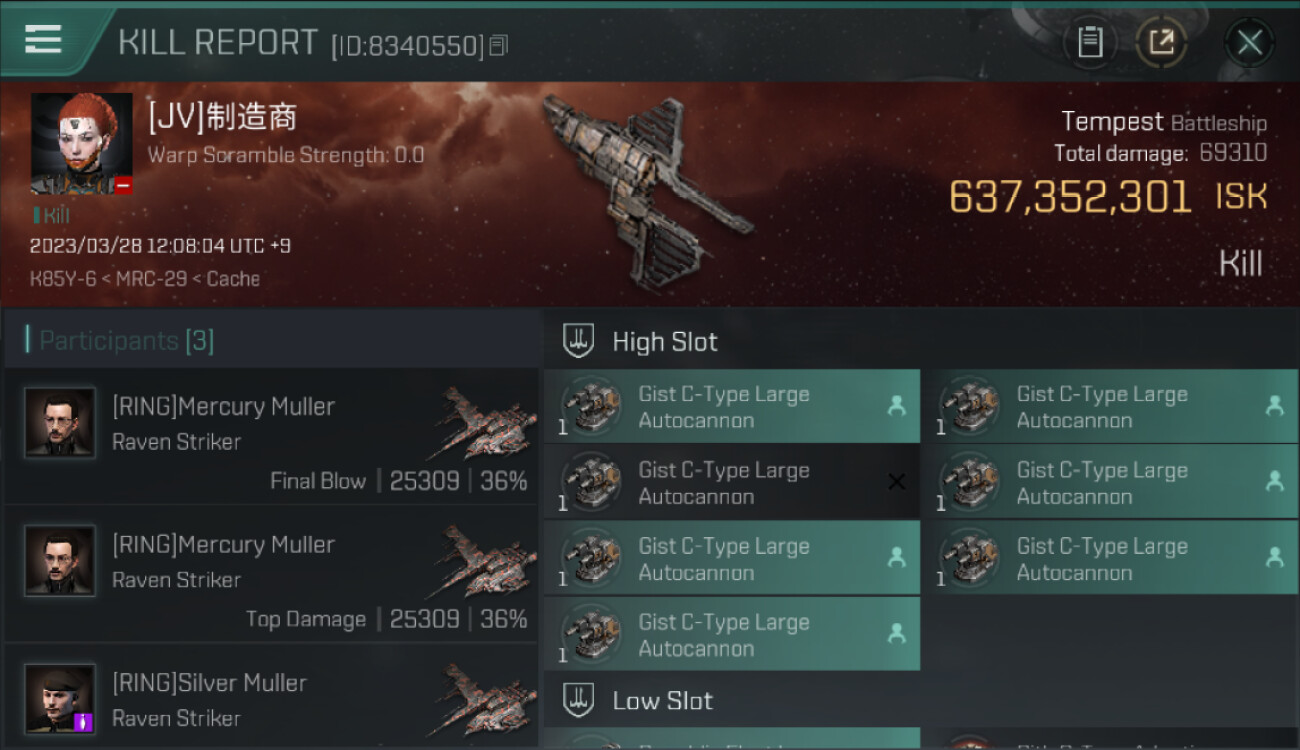Select the Tempest battleship image

[645, 190]
